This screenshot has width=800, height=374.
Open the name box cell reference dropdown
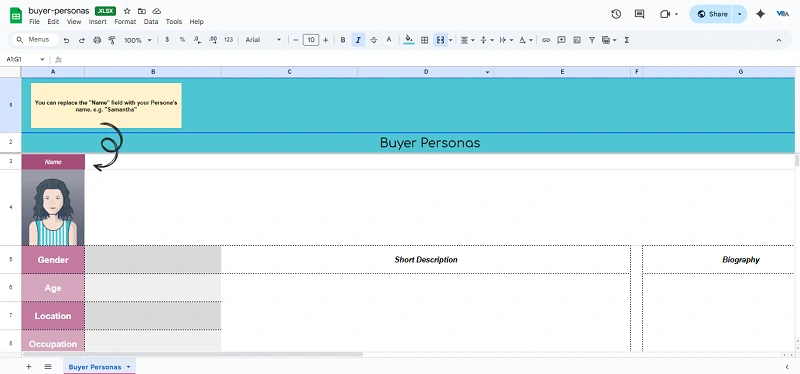coord(42,60)
